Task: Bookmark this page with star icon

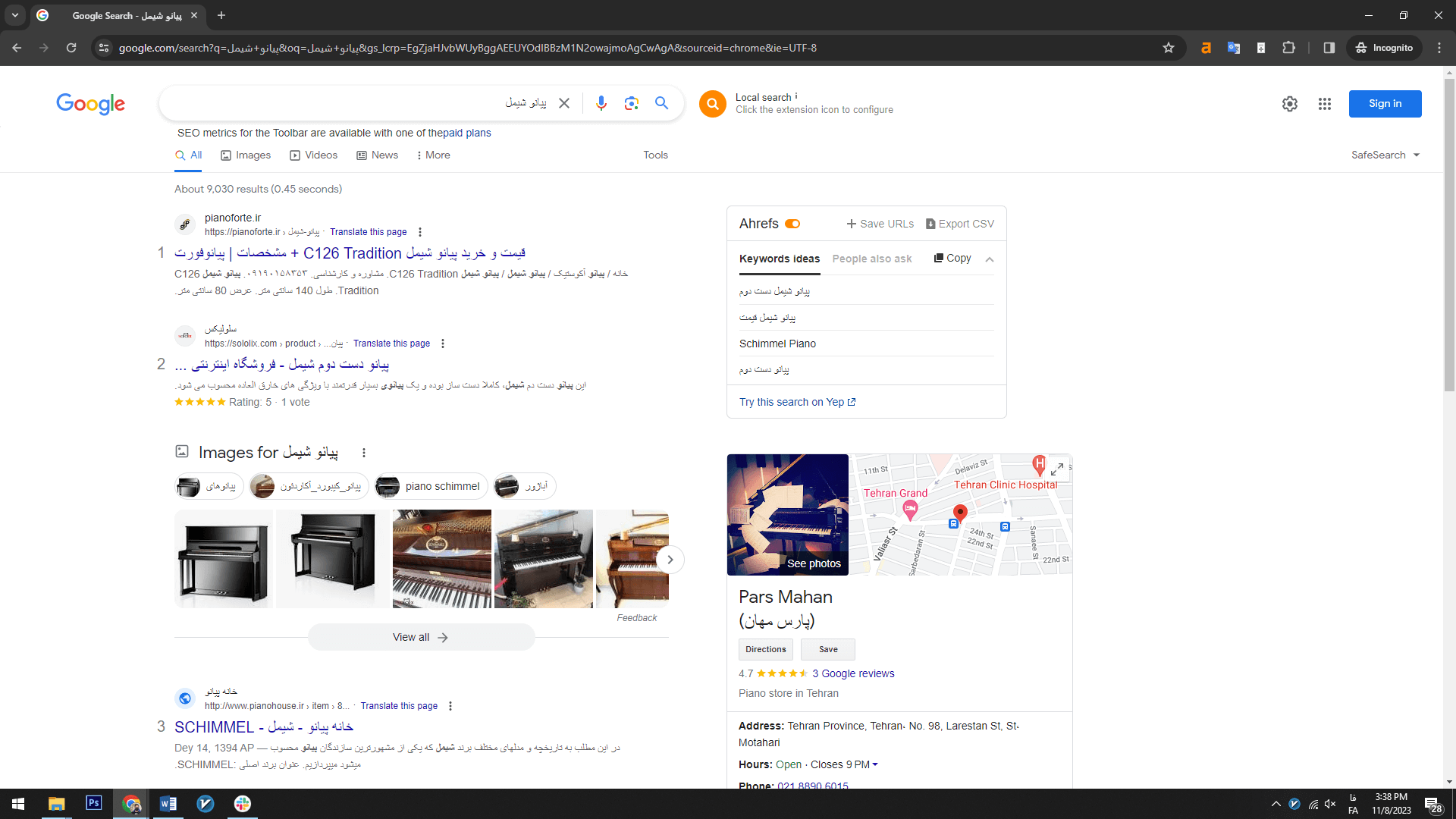Action: (1169, 48)
